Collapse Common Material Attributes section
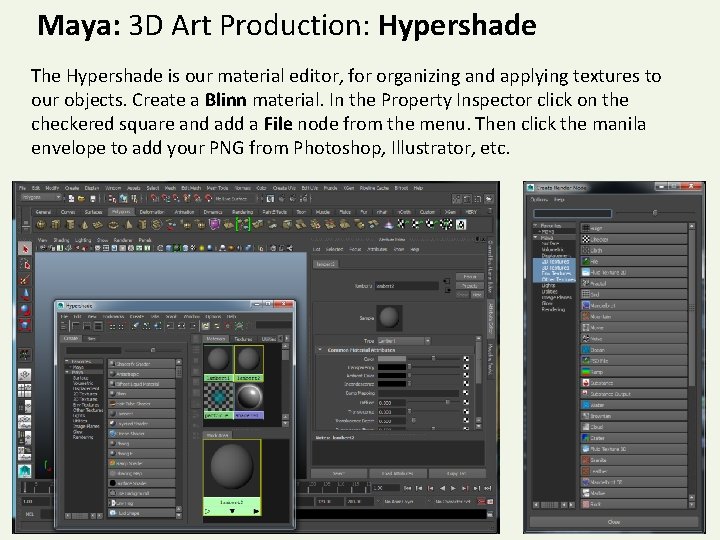 [x=320, y=350]
